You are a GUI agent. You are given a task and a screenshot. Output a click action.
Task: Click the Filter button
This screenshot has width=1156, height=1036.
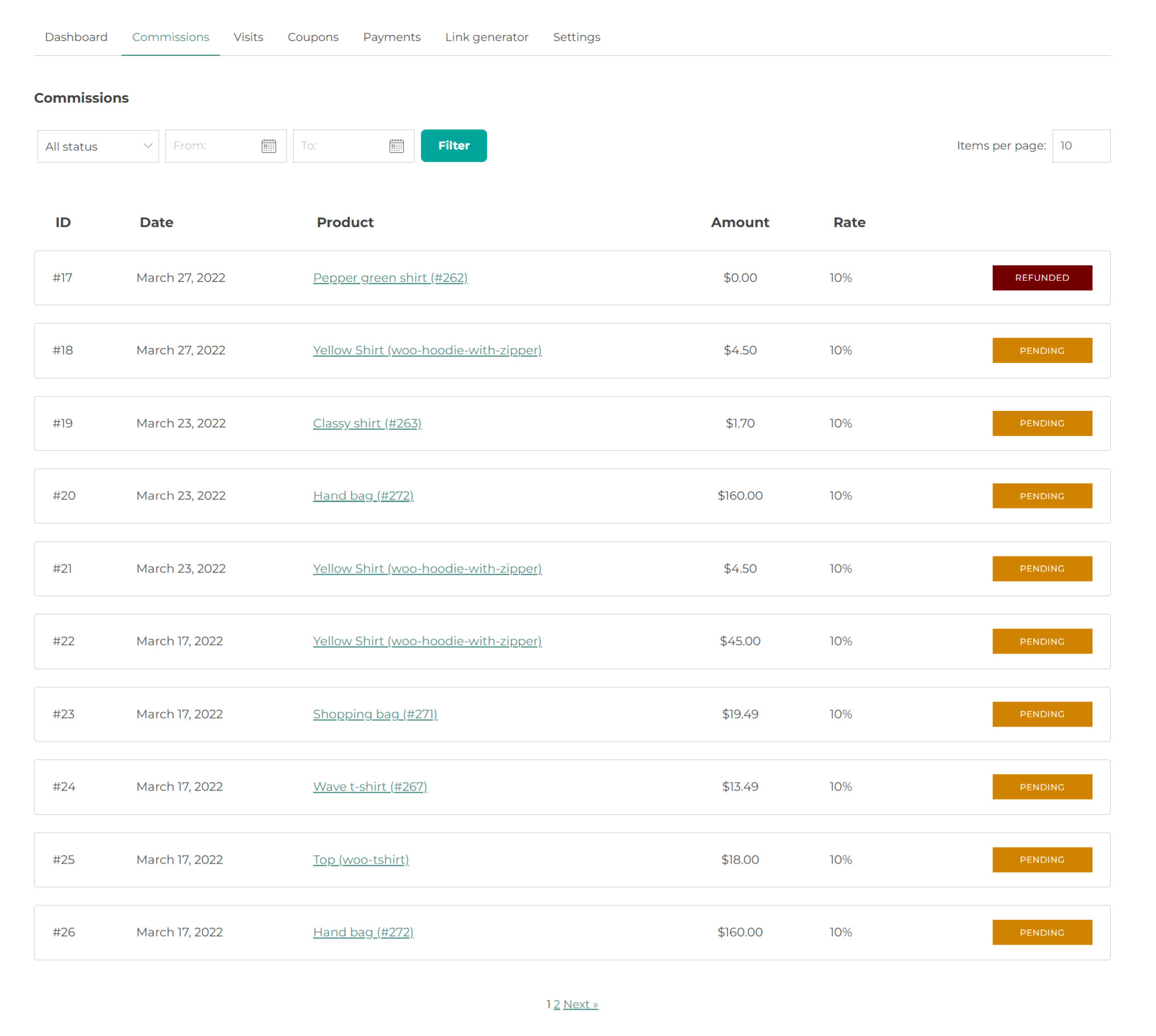pyautogui.click(x=453, y=146)
